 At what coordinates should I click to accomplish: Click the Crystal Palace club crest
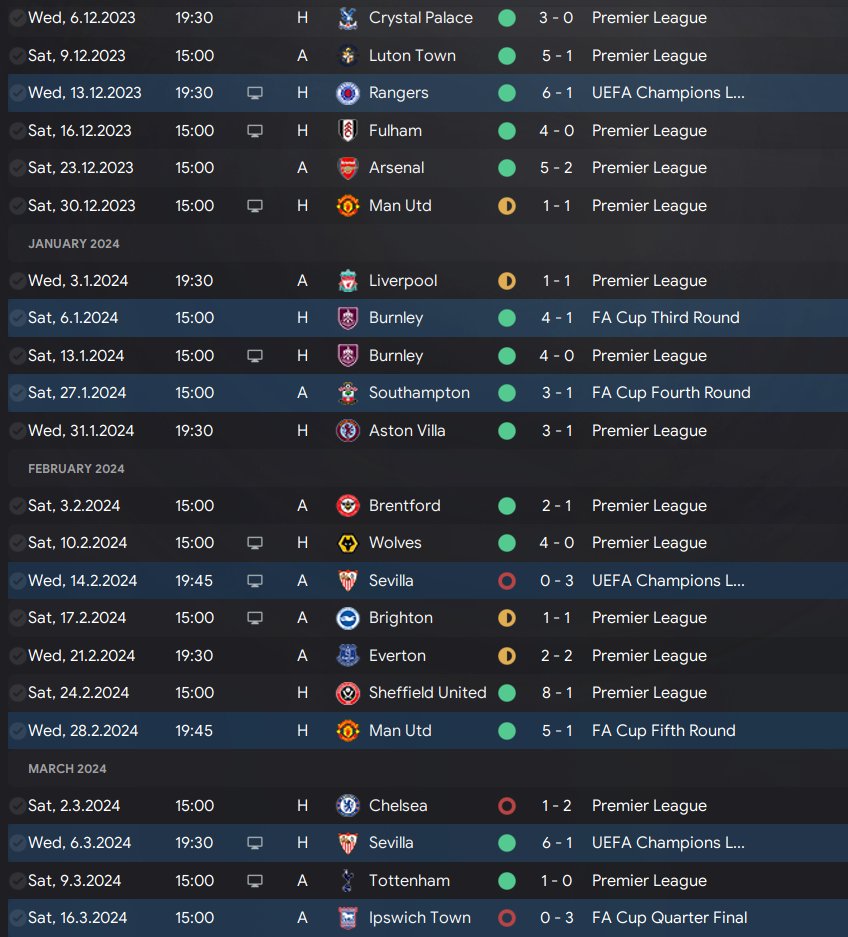coord(348,18)
